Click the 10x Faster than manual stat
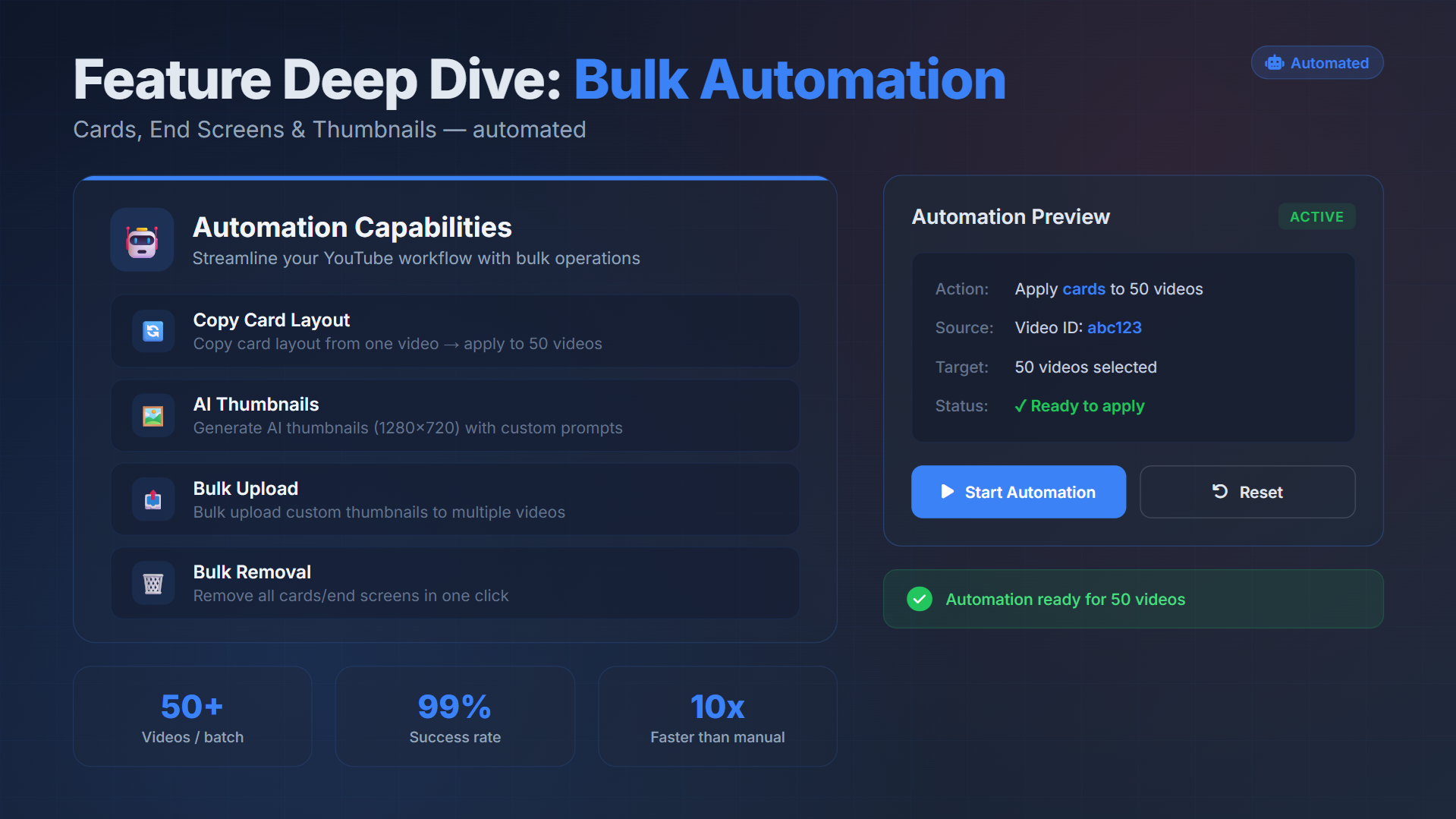Image resolution: width=1456 pixels, height=819 pixels. pos(718,717)
